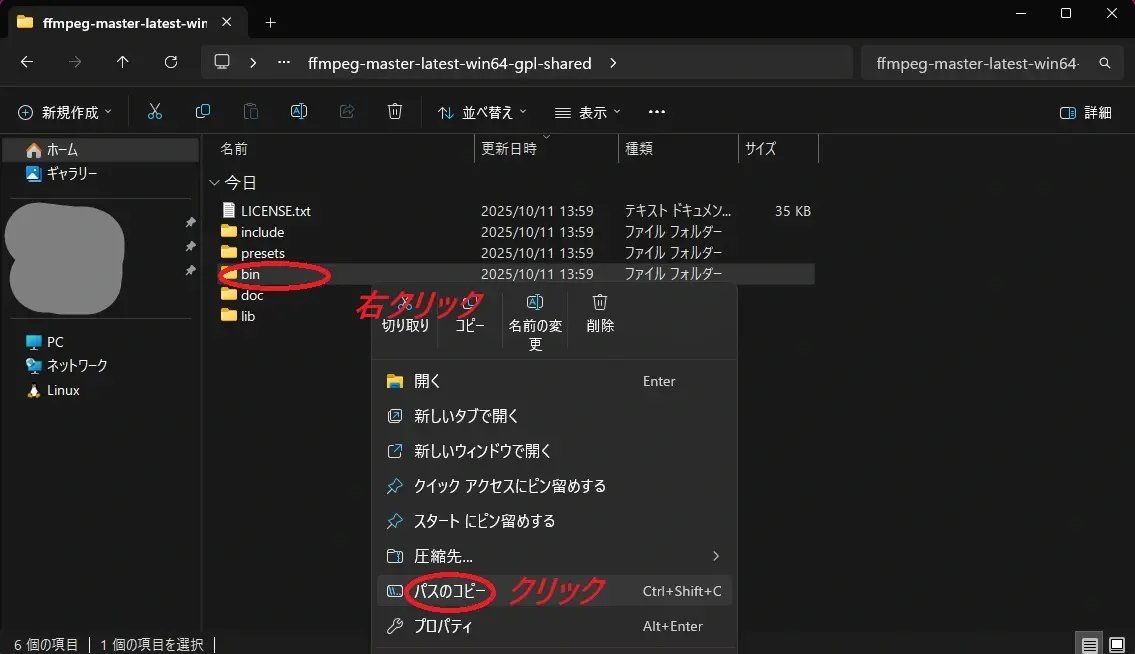The height and width of the screenshot is (654, 1135).
Task: Select the Rename icon in the toolbar
Action: [x=299, y=111]
